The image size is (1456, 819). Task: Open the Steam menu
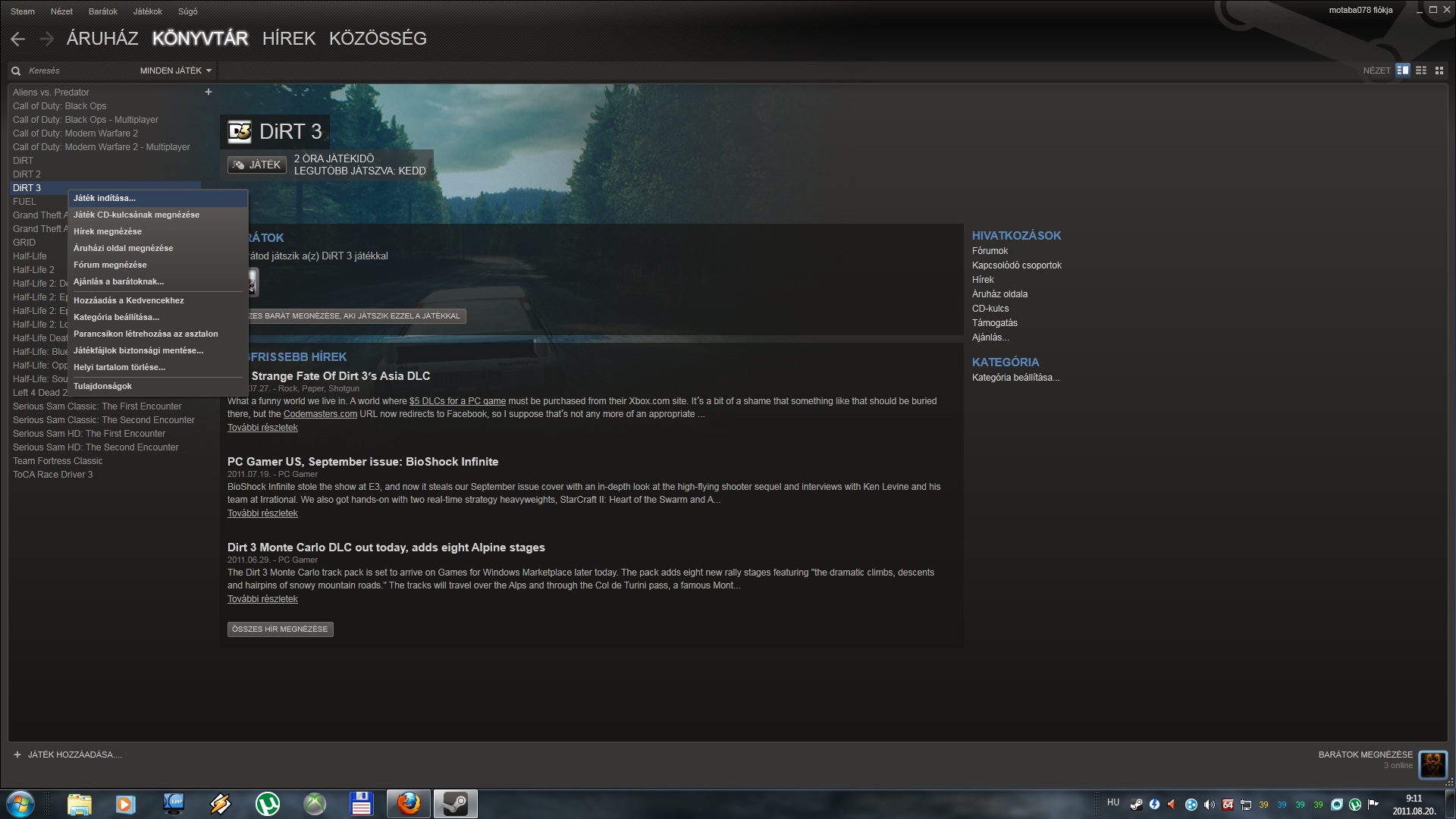tap(23, 11)
